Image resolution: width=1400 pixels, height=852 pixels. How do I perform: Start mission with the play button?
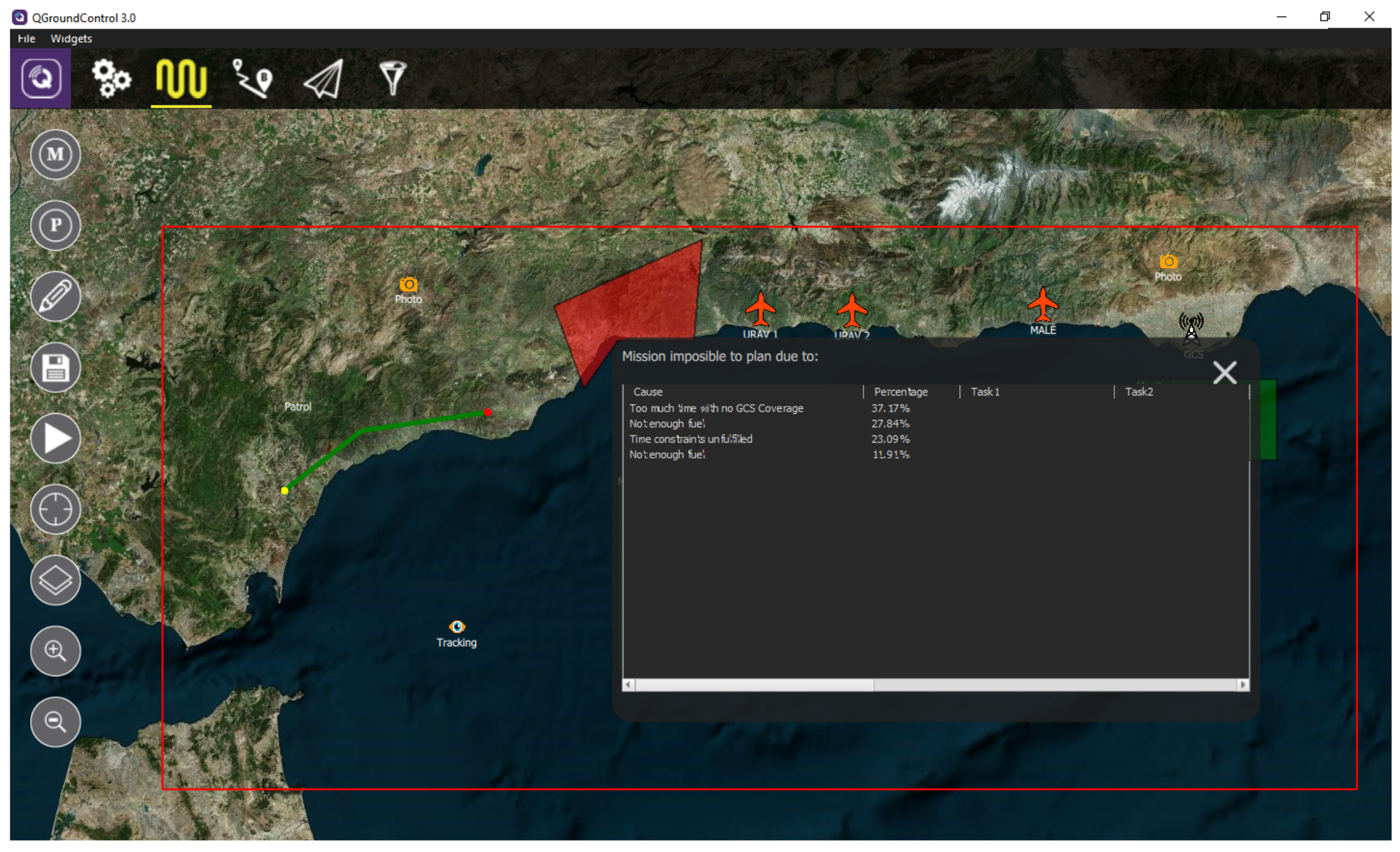click(55, 439)
